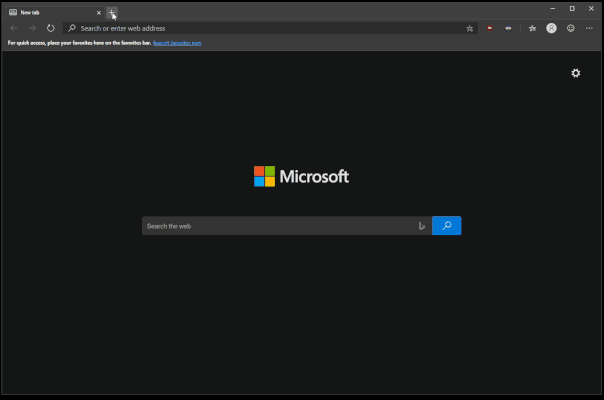Focus the 'Search or enter web address' bar
The height and width of the screenshot is (400, 604).
270,28
